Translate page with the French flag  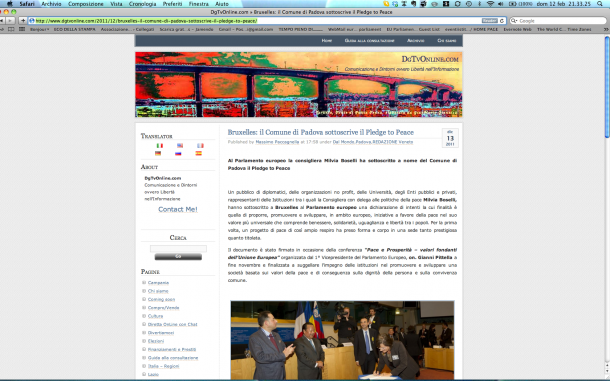coord(200,146)
